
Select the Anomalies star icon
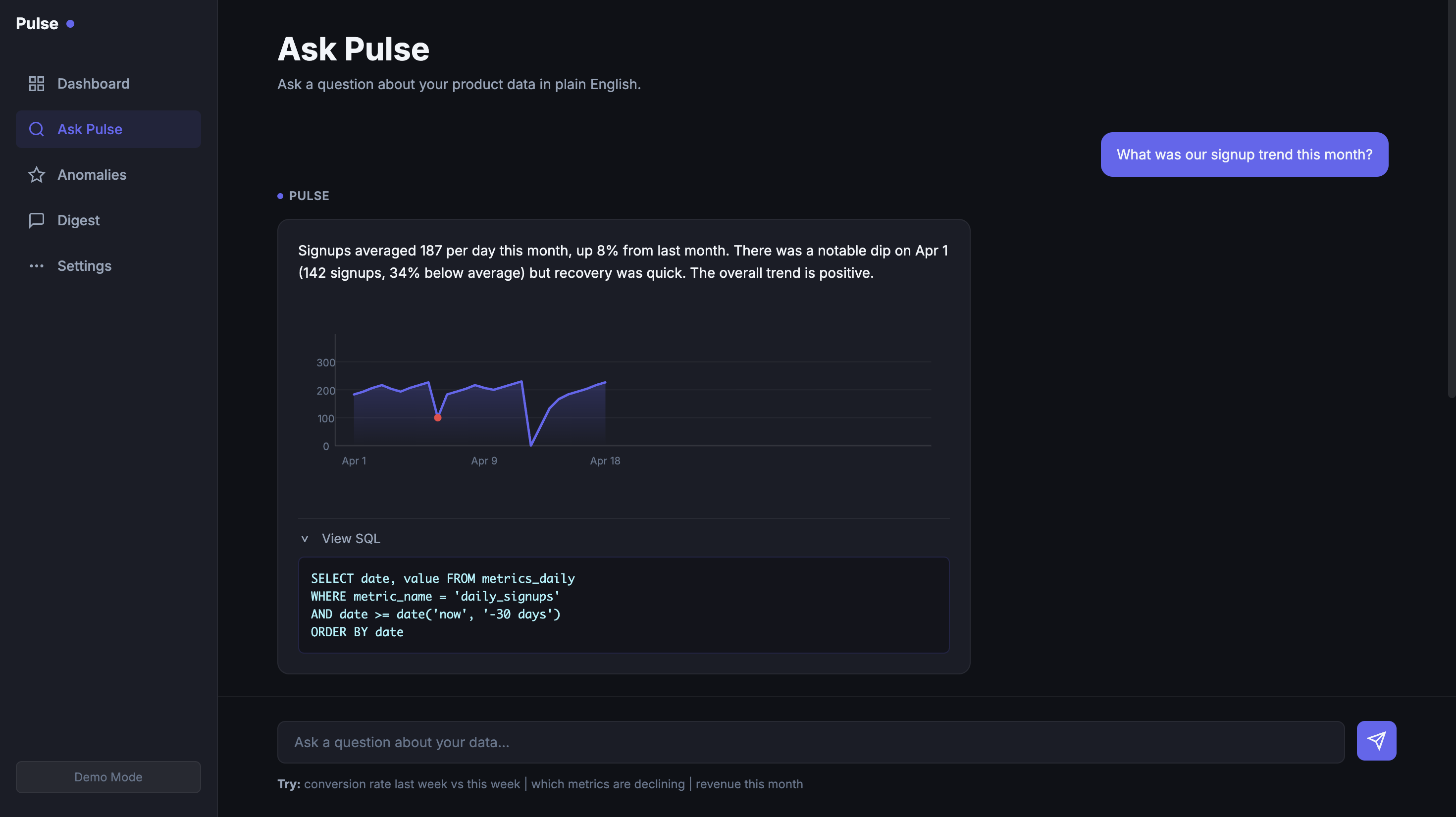coord(36,175)
